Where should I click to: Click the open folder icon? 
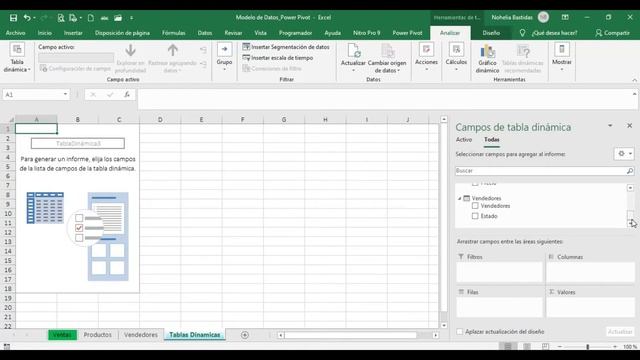(x=118, y=18)
